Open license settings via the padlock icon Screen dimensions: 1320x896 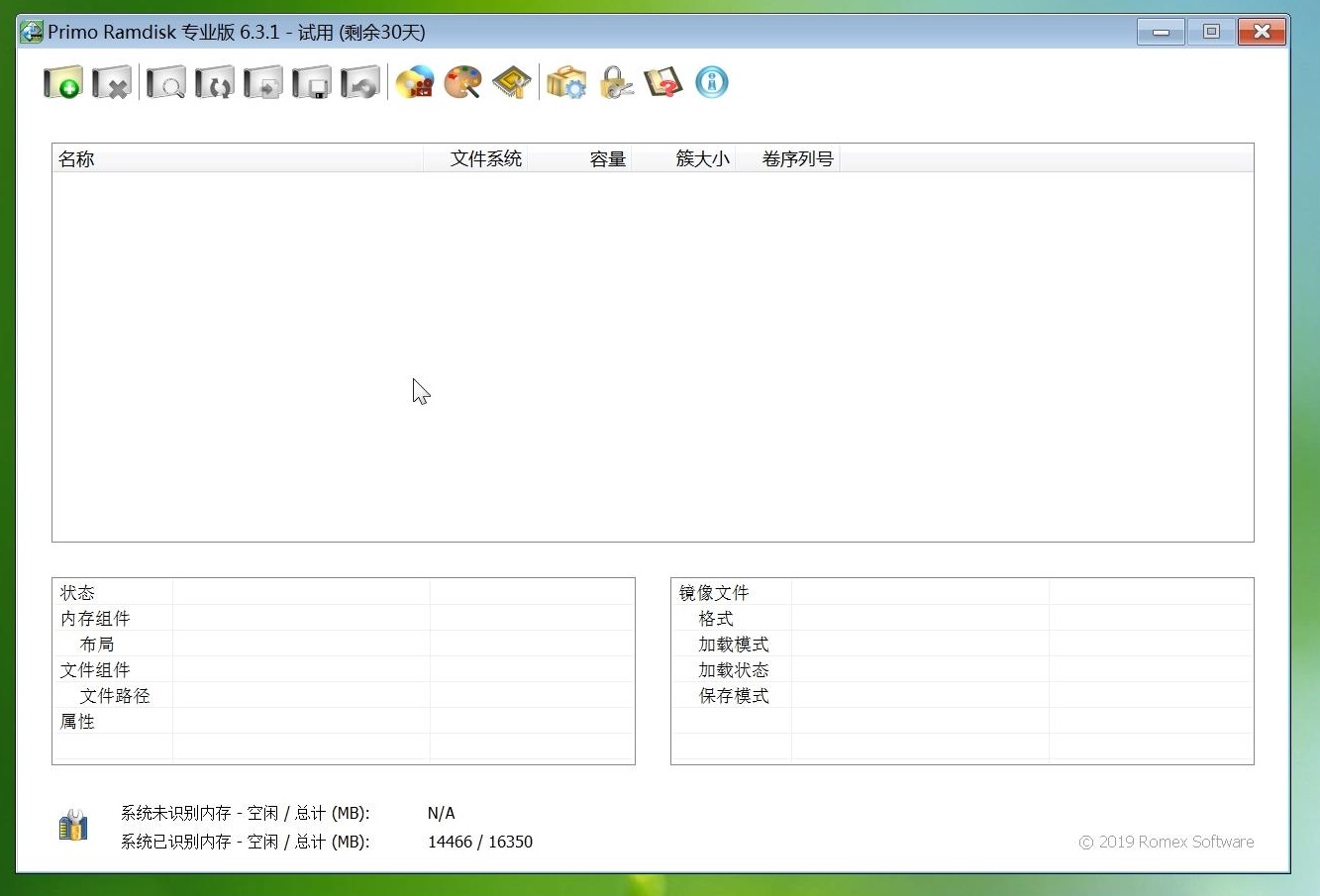[616, 82]
